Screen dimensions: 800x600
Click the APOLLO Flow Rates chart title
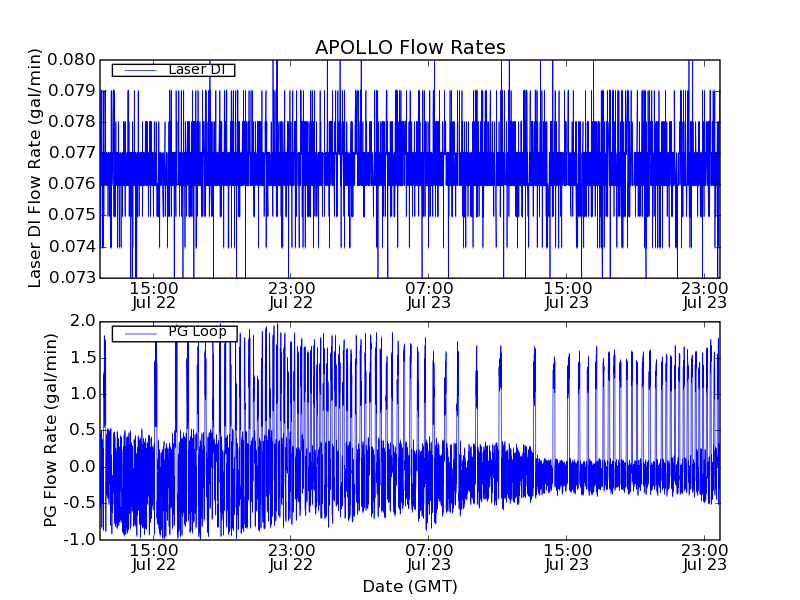tap(410, 47)
